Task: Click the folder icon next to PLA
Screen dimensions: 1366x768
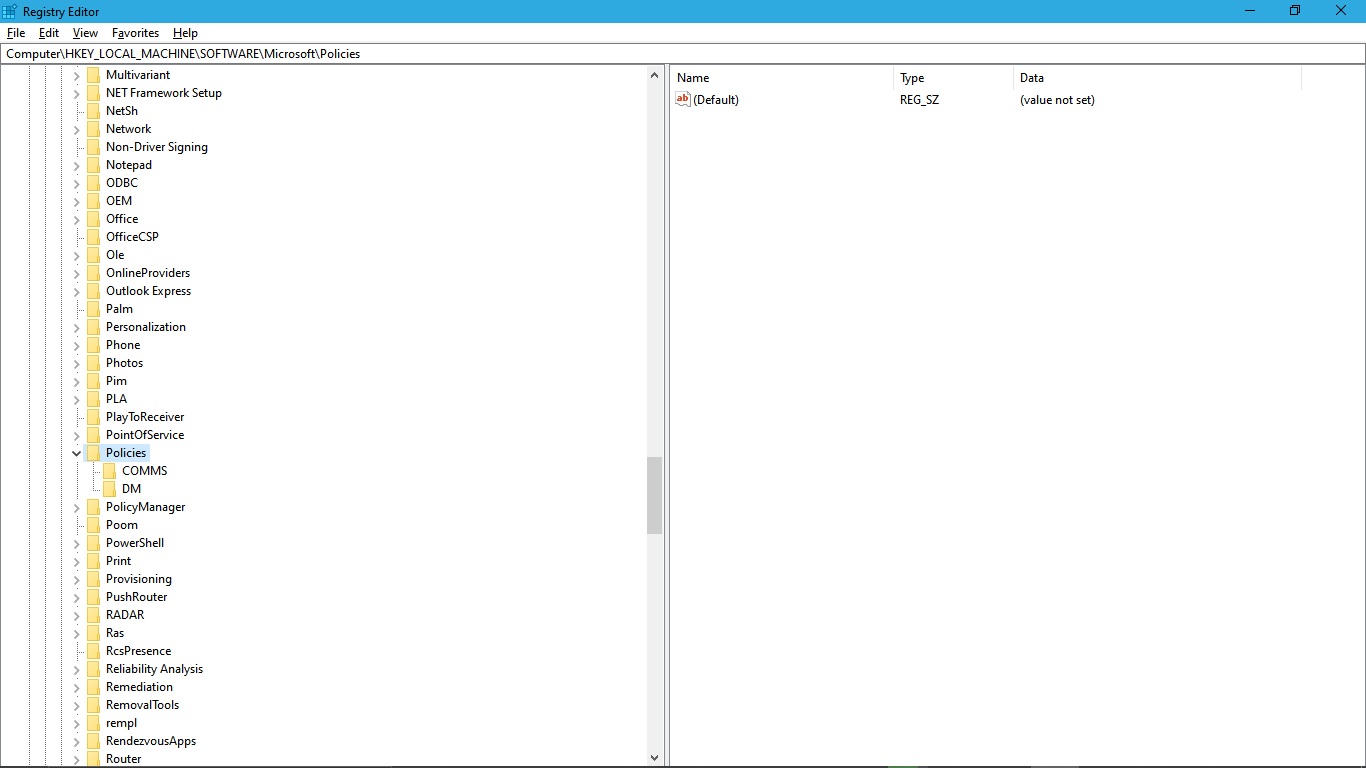Action: coord(93,399)
